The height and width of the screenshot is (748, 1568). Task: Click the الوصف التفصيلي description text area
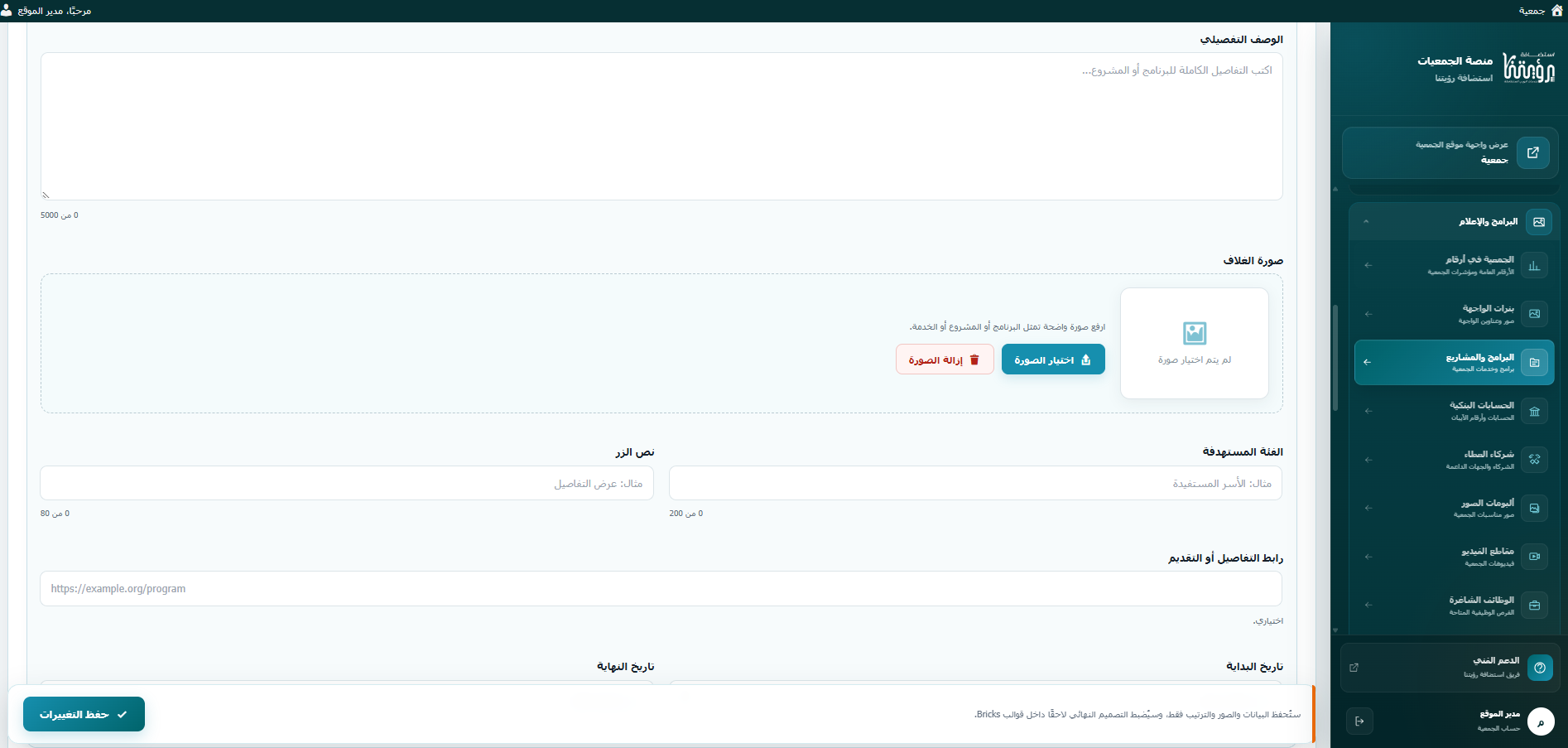point(661,127)
